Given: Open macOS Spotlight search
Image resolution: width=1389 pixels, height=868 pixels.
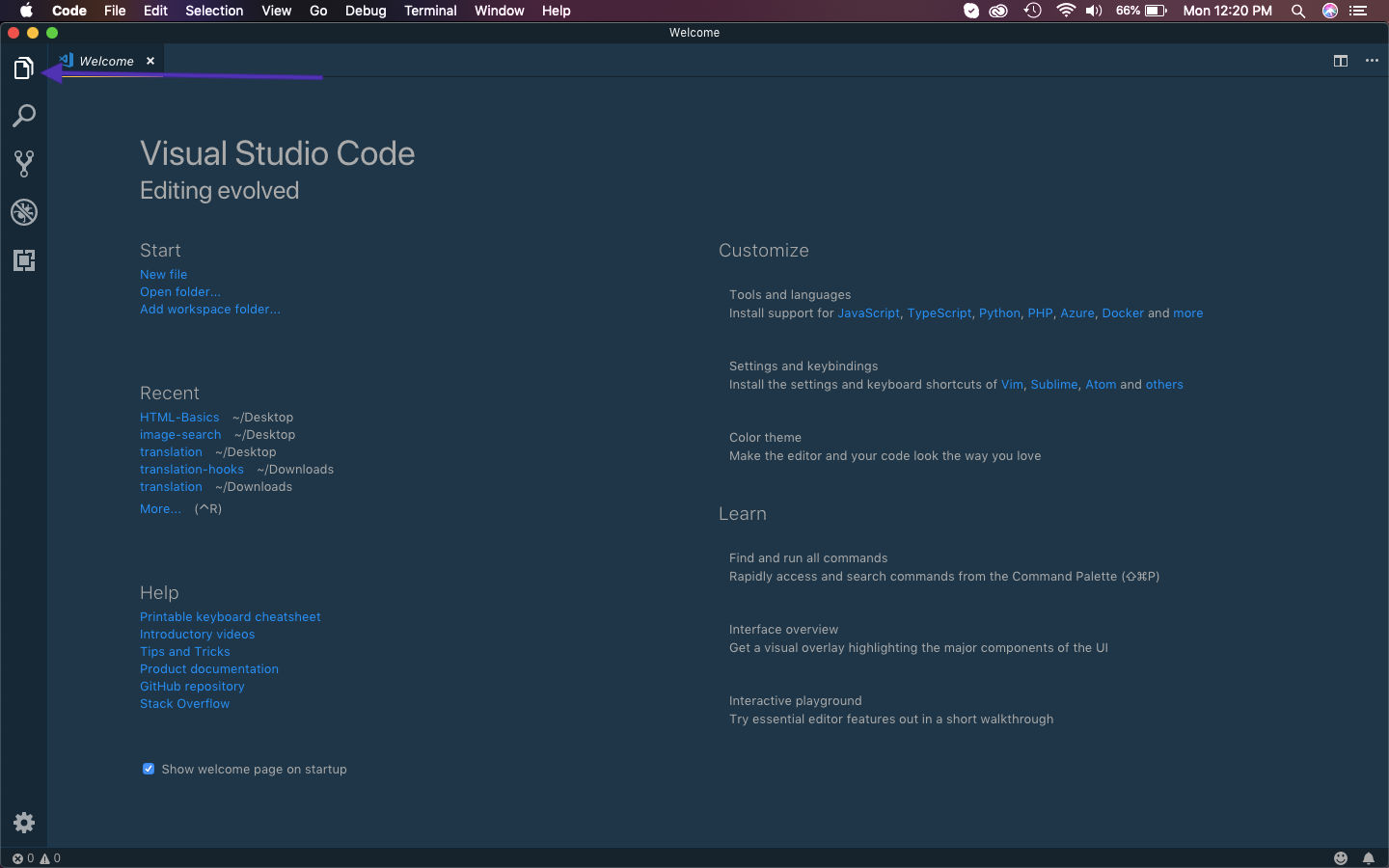Looking at the screenshot, I should pyautogui.click(x=1298, y=11).
